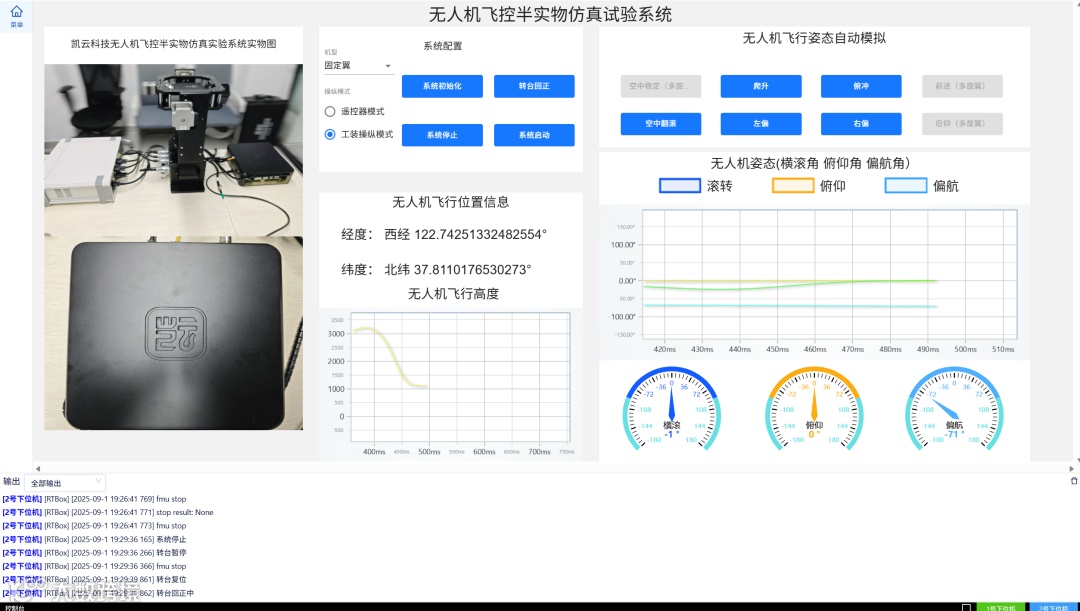Click the 左偏 left-yaw button
The image size is (1080, 611).
click(x=761, y=123)
